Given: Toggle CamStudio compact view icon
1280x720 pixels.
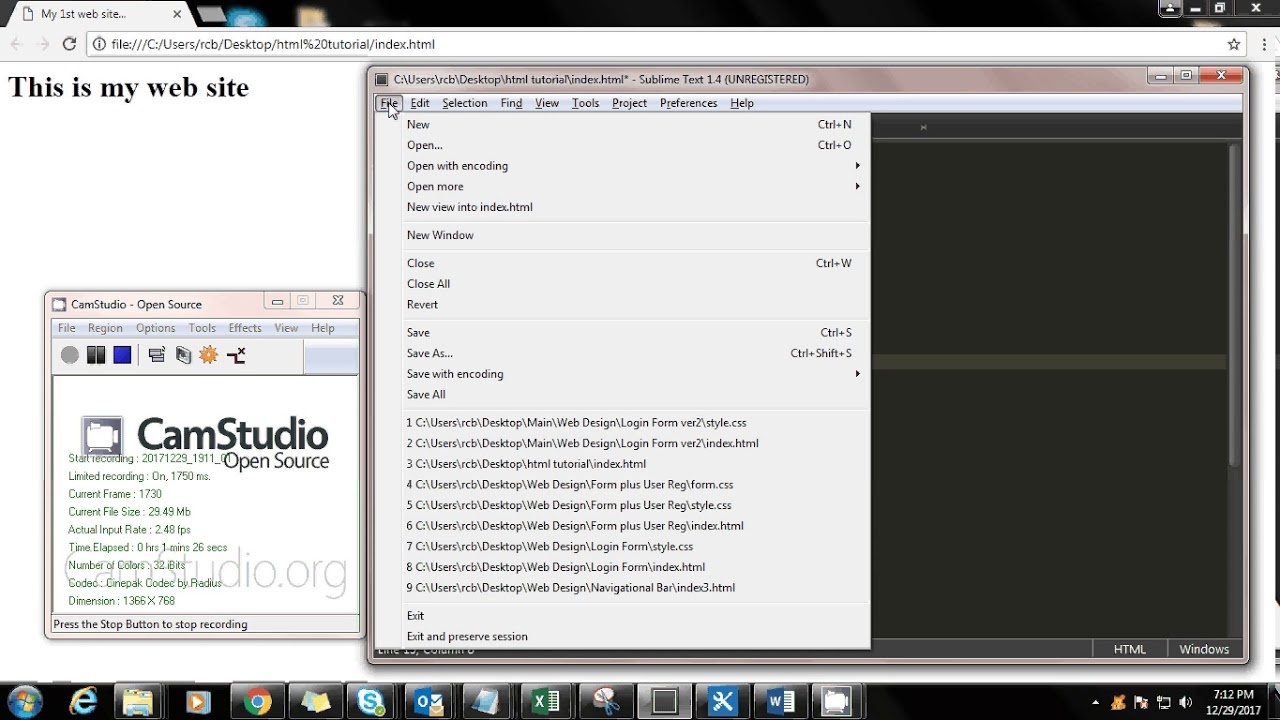Looking at the screenshot, I should (x=157, y=355).
